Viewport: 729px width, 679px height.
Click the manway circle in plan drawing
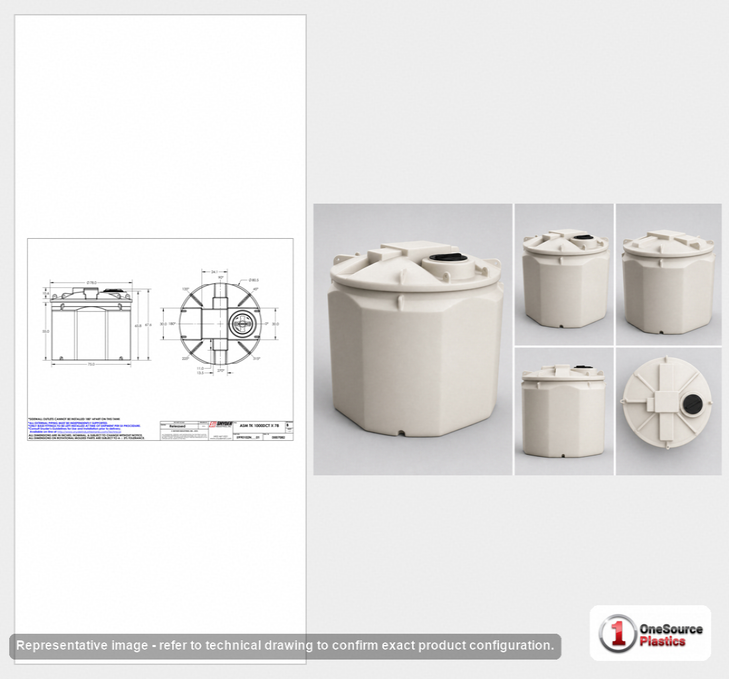242,323
